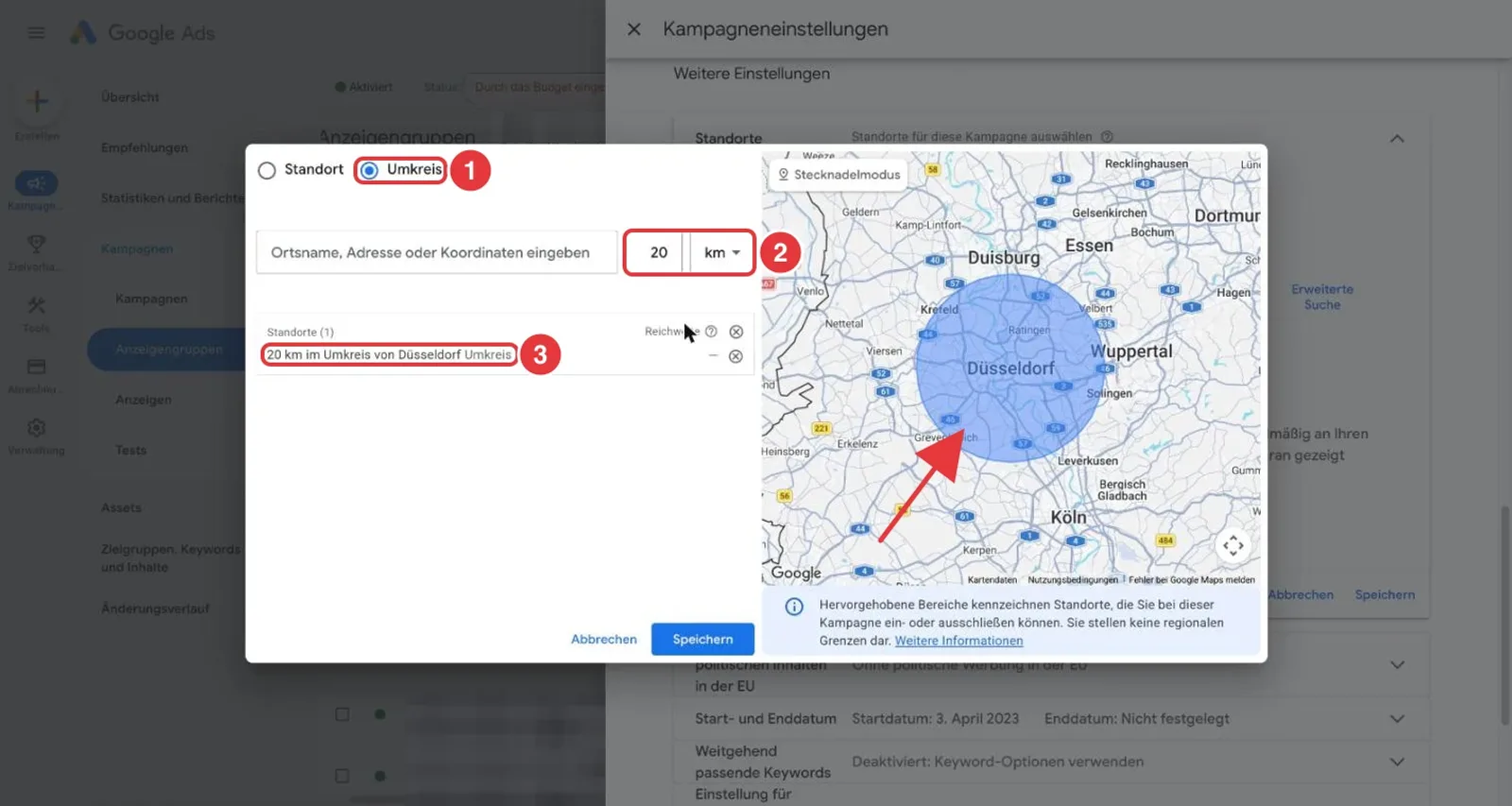Expand the Start- und Enddatum section
This screenshot has height=806, width=1512.
[x=1397, y=719]
